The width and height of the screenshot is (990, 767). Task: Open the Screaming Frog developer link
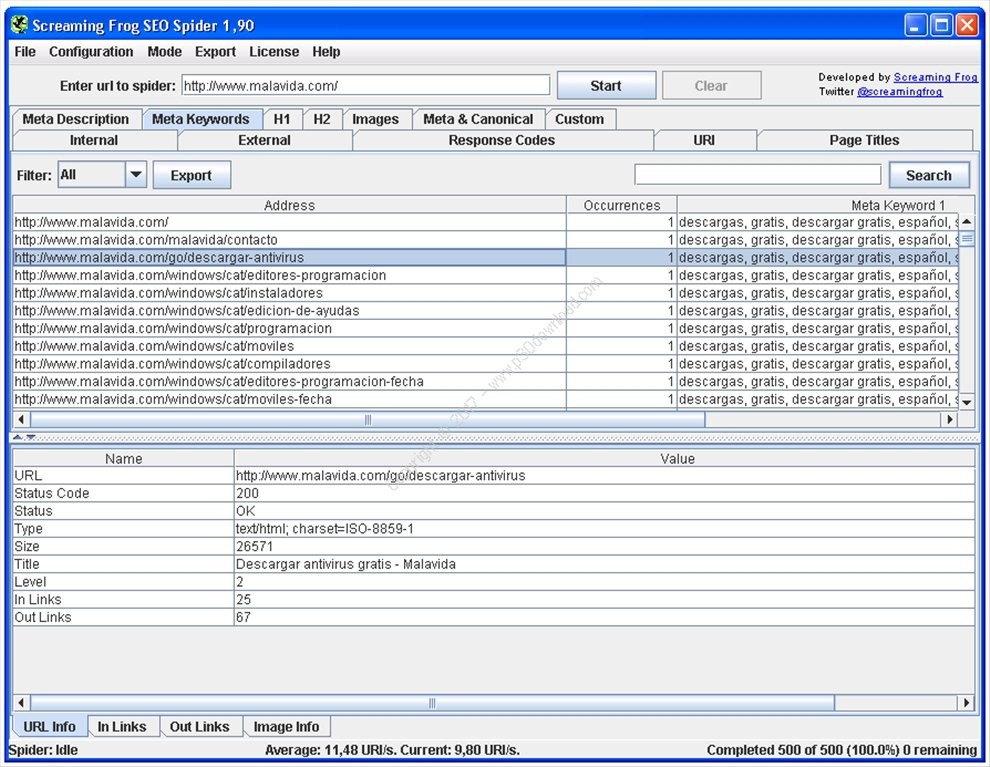pyautogui.click(x=936, y=77)
